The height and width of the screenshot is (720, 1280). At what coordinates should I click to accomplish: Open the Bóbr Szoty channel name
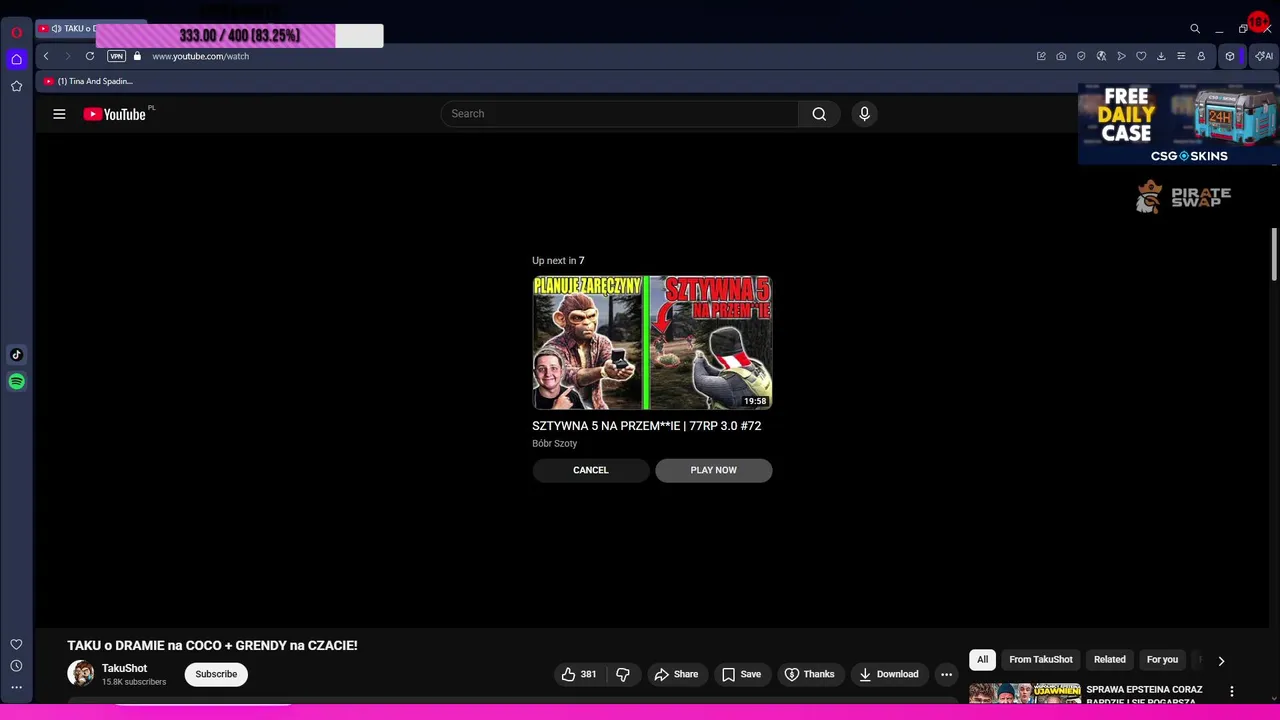point(554,444)
